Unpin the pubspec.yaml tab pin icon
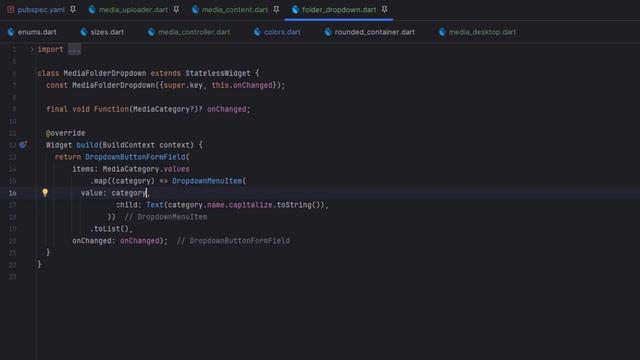This screenshot has height=360, width=640. tap(73, 9)
